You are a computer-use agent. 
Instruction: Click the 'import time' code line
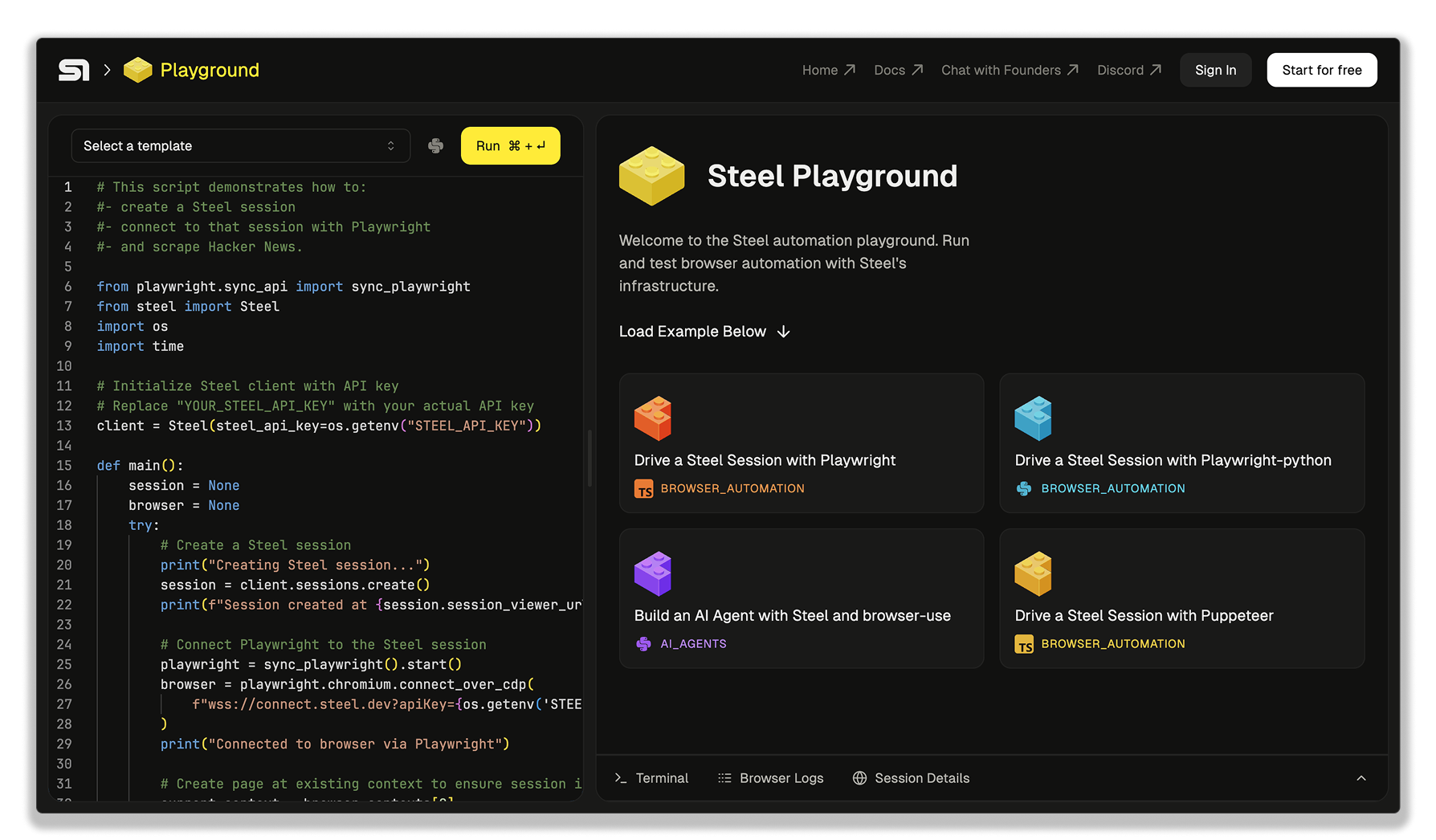point(141,346)
